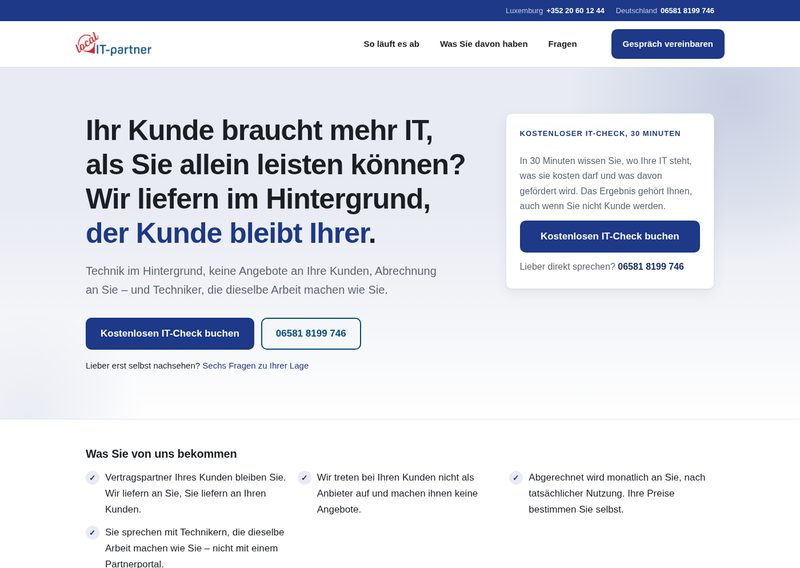This screenshot has width=800, height=568.
Task: Open the 'Fragen' navigation link
Action: 562,44
